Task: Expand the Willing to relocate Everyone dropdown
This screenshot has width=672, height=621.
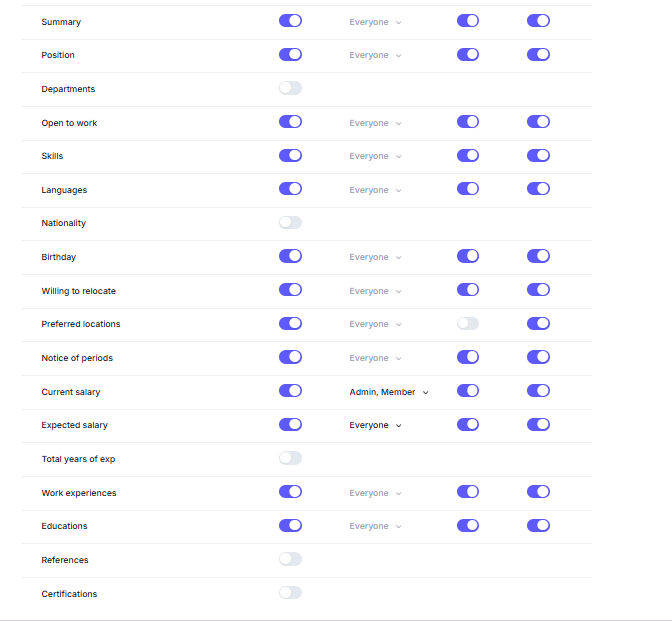Action: (375, 291)
